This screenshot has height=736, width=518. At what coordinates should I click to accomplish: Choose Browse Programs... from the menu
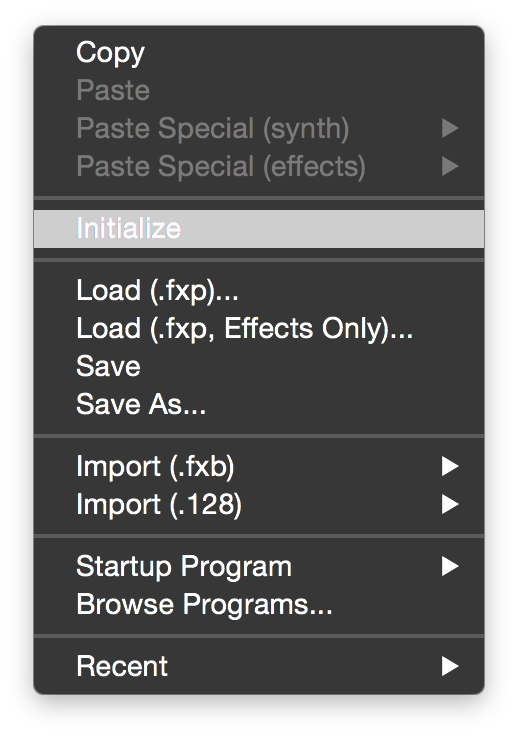259,604
